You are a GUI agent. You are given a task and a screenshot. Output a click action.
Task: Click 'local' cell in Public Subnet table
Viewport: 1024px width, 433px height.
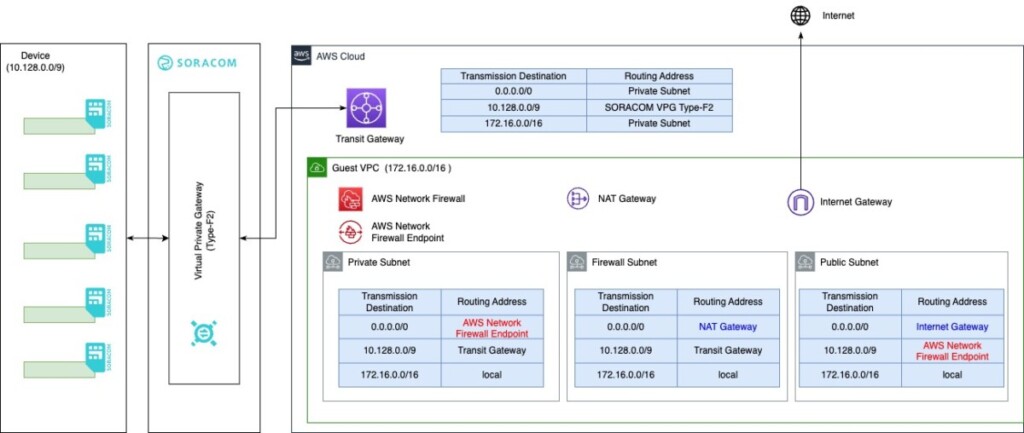tap(952, 375)
